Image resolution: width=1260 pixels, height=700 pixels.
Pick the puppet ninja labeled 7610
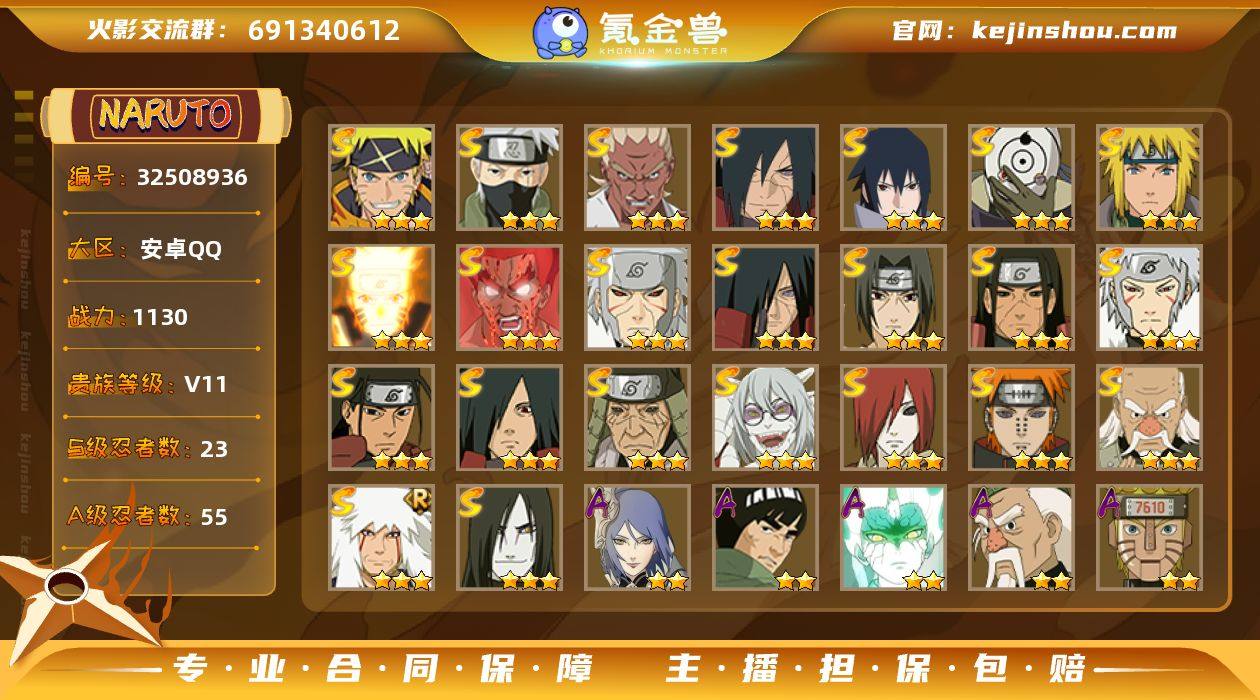1149,538
